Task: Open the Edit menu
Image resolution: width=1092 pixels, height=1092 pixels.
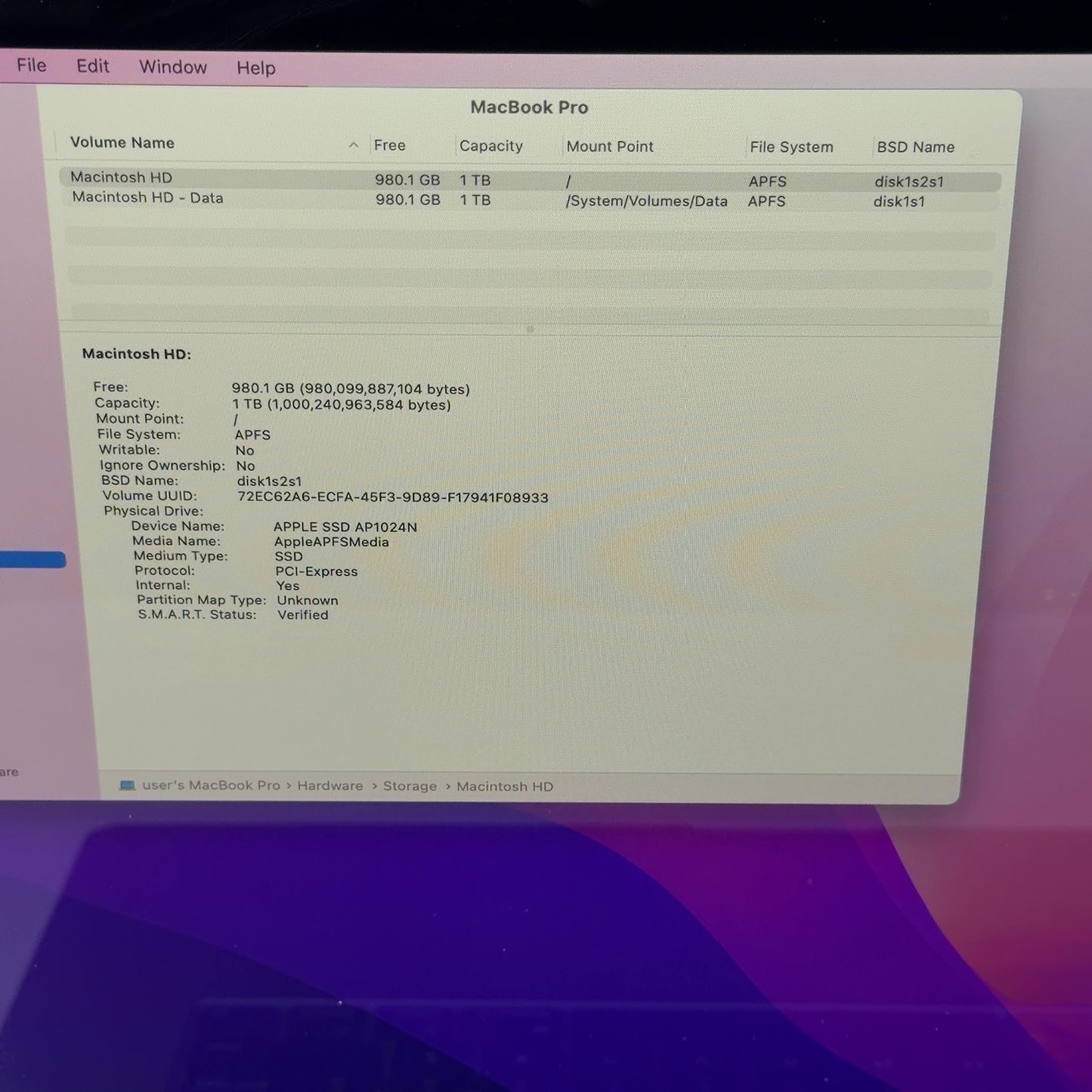Action: pos(93,67)
